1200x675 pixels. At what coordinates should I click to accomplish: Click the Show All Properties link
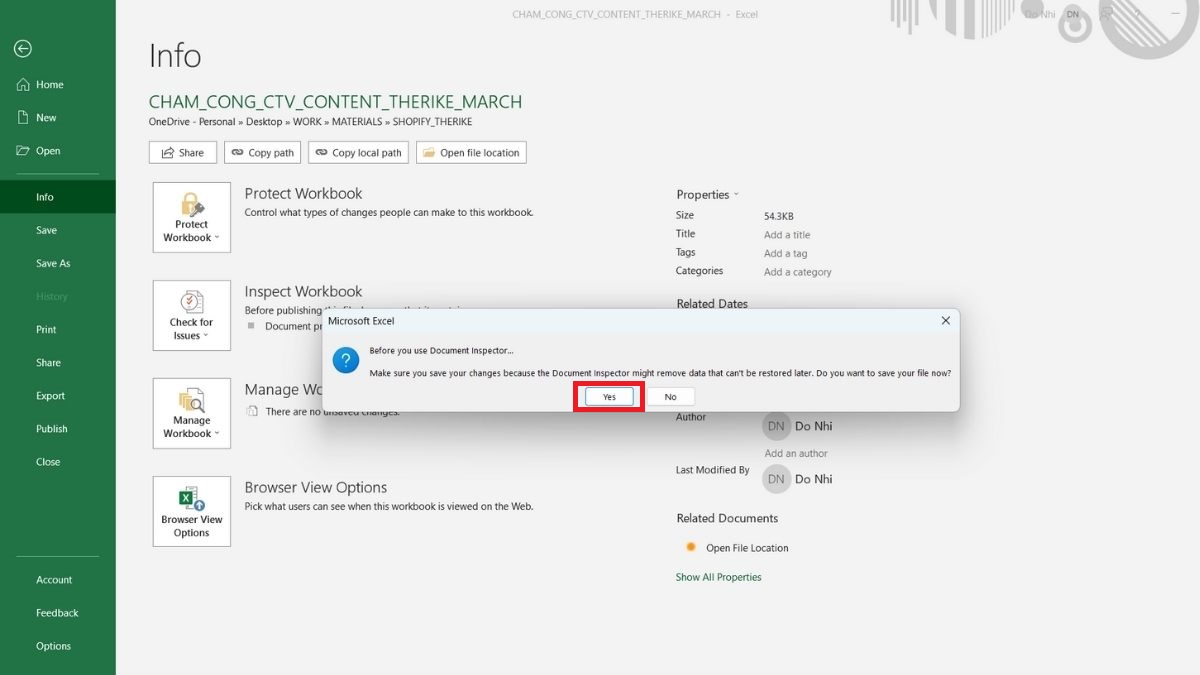point(718,577)
